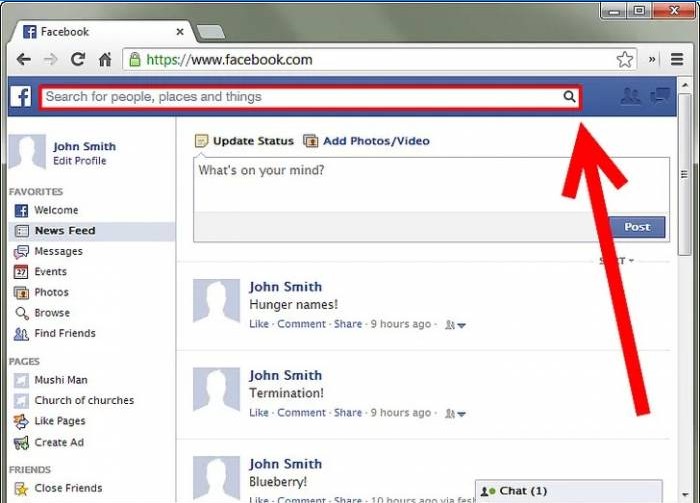Viewport: 700px width, 503px height.
Task: Click the sidebar profile picture thumbnail
Action: pos(27,153)
